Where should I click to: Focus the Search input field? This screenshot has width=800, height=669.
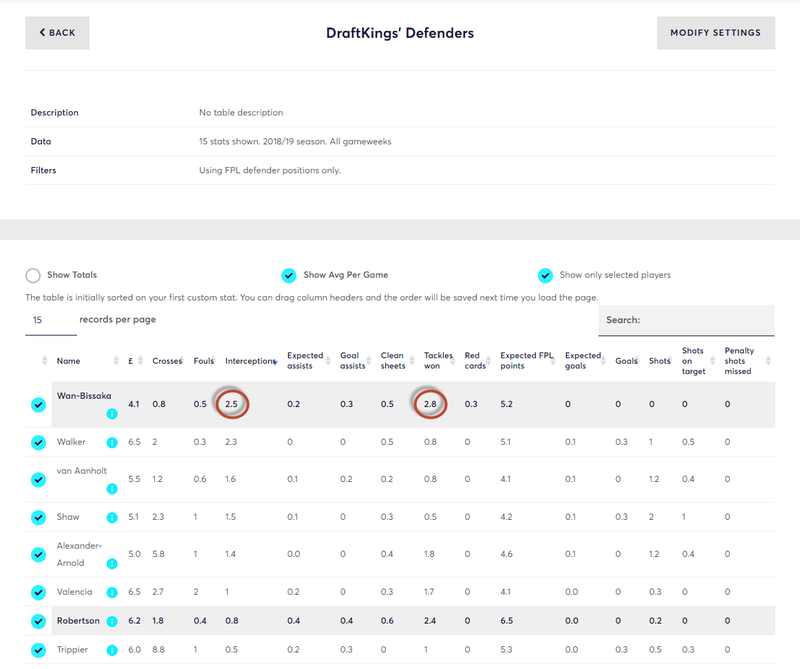point(686,320)
